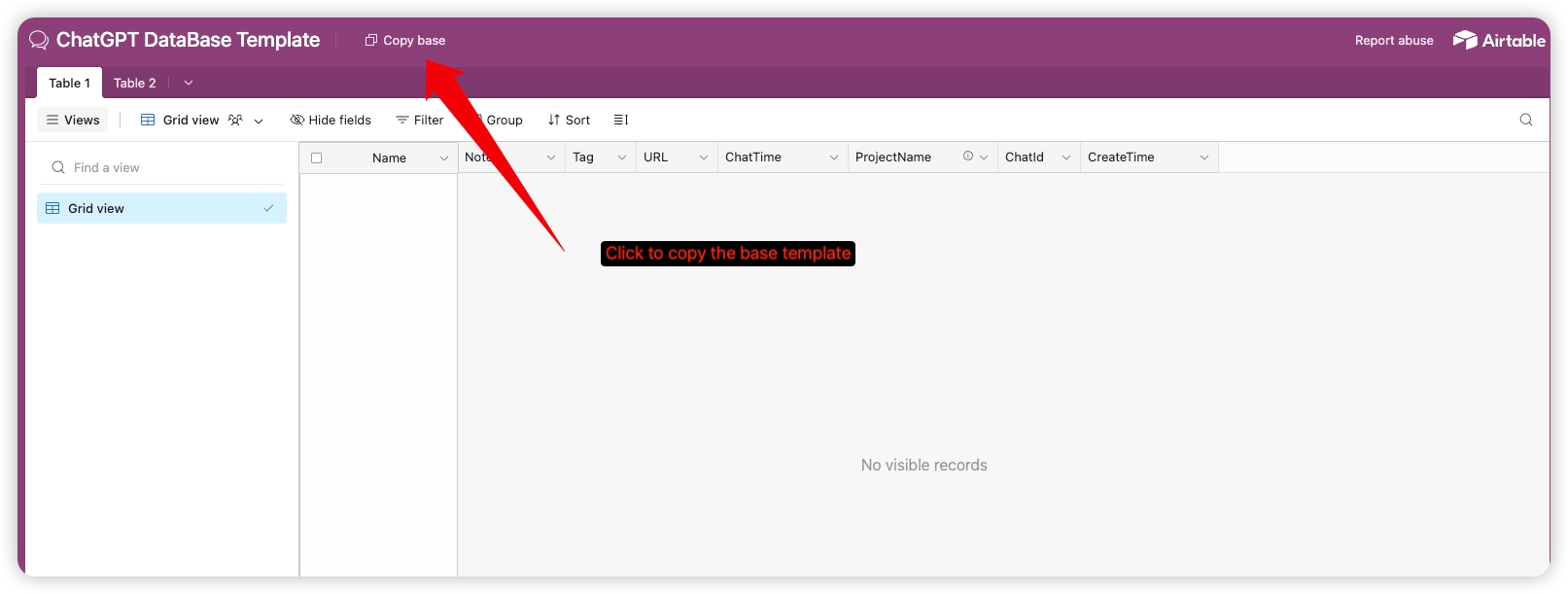Screen dimensions: 1568x594
Task: Click the URL column header
Action: pos(677,157)
